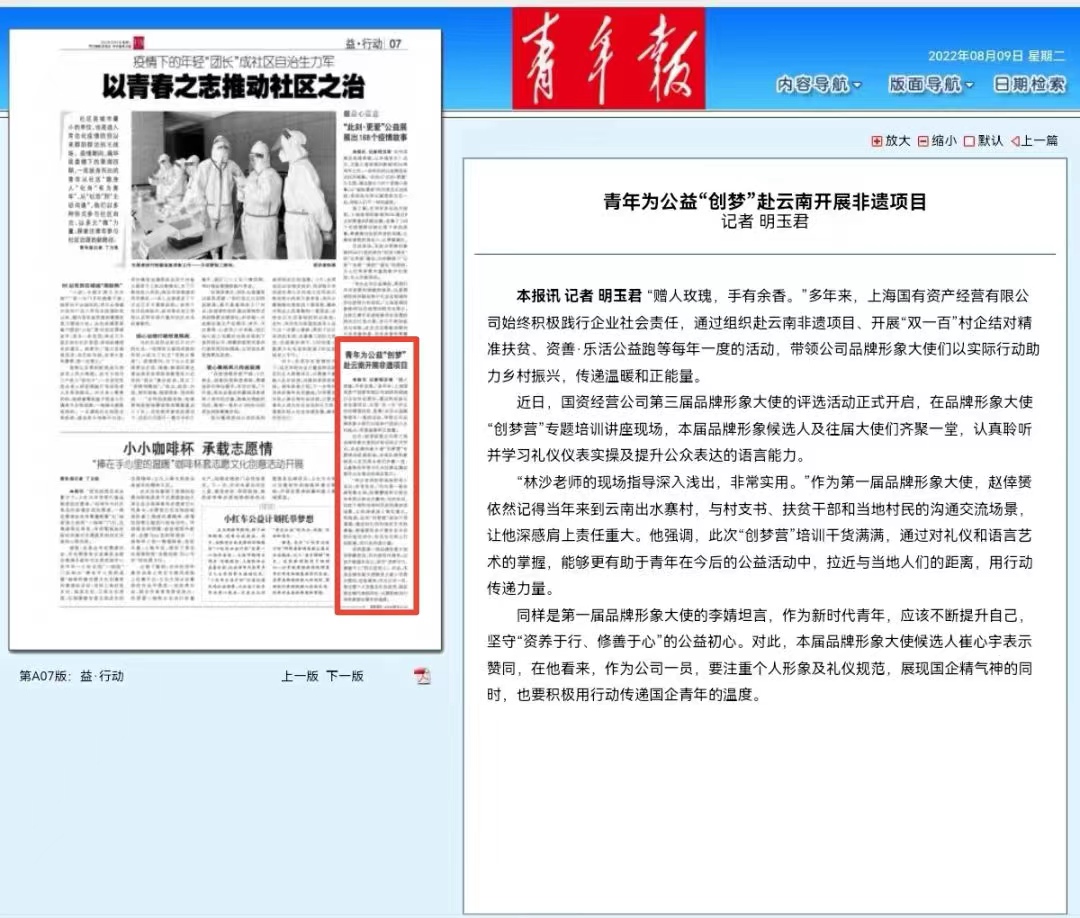Image resolution: width=1080 pixels, height=918 pixels.
Task: Click paragraph starting 同样是第一届品牌形象大使
Action: pyautogui.click(x=760, y=655)
